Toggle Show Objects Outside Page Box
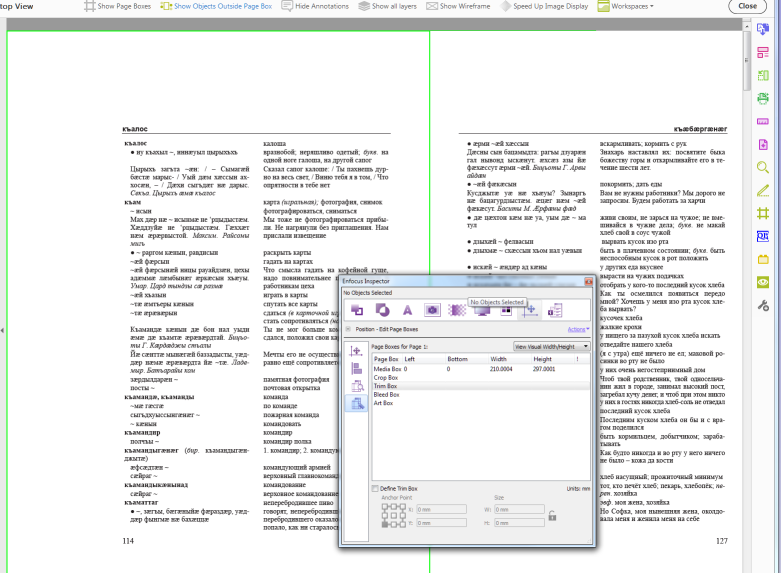781x573 pixels. [x=216, y=6]
